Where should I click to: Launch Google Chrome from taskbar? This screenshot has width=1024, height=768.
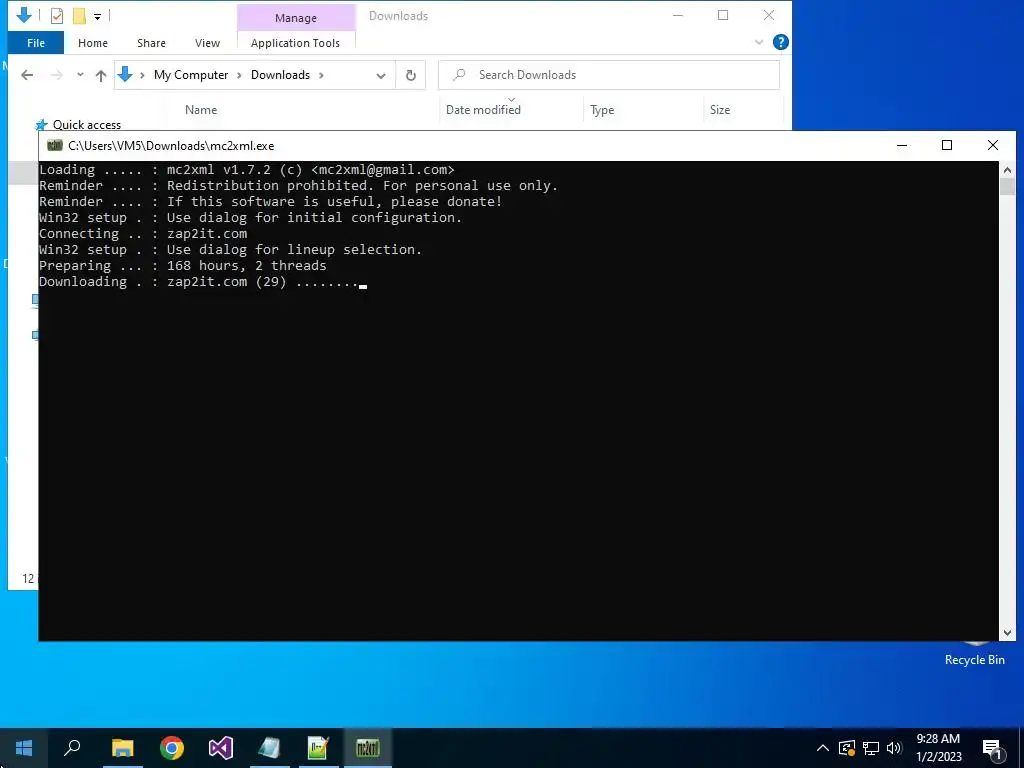pyautogui.click(x=172, y=748)
